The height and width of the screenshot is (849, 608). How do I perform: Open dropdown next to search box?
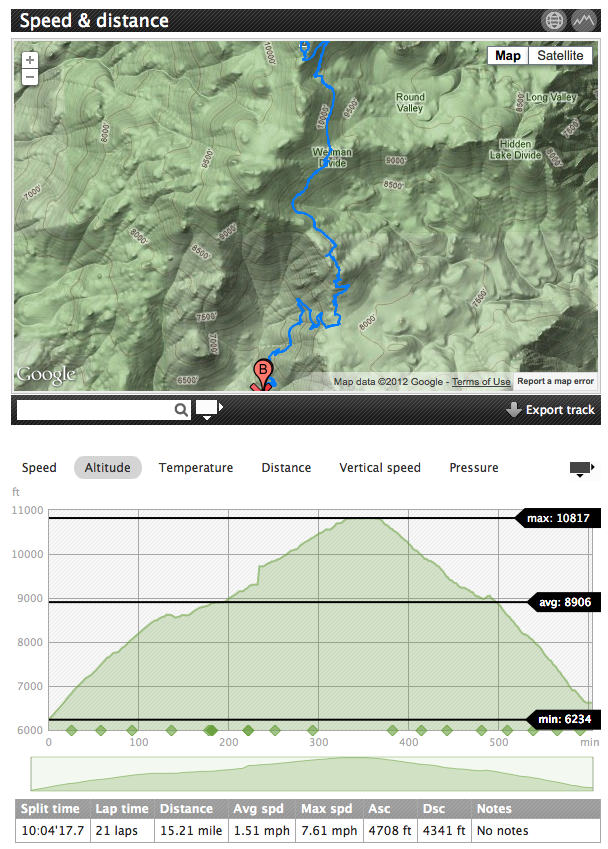pyautogui.click(x=208, y=408)
